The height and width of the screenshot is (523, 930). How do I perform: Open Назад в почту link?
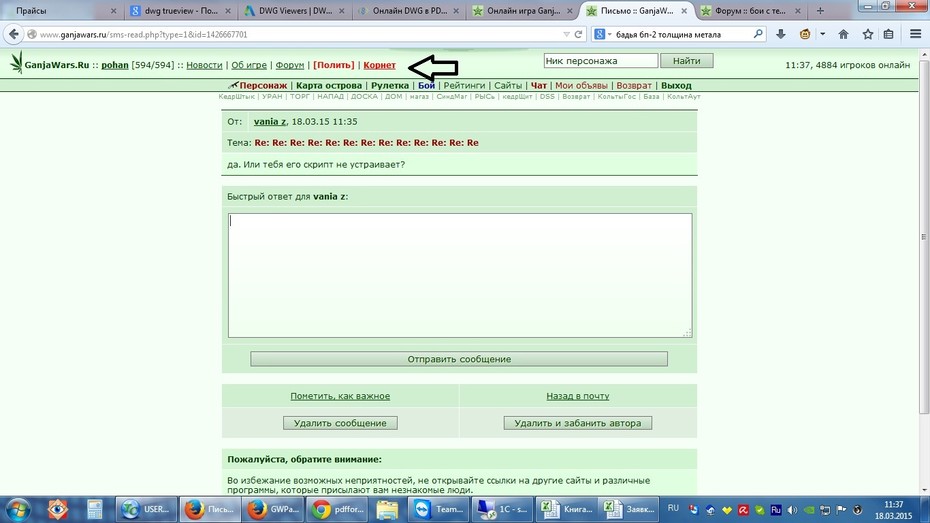[x=578, y=396]
